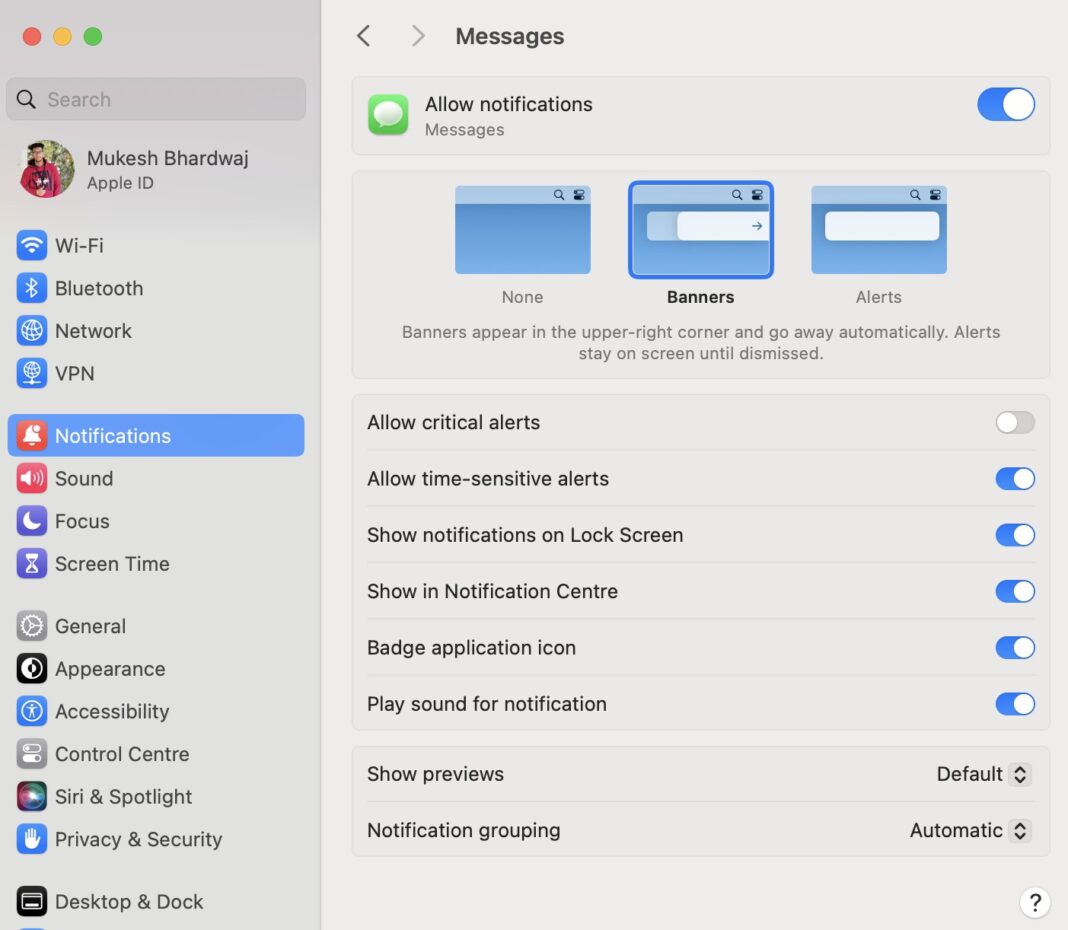Screen dimensions: 1068x930
Task: Turn off Badge application icon
Action: point(1015,647)
